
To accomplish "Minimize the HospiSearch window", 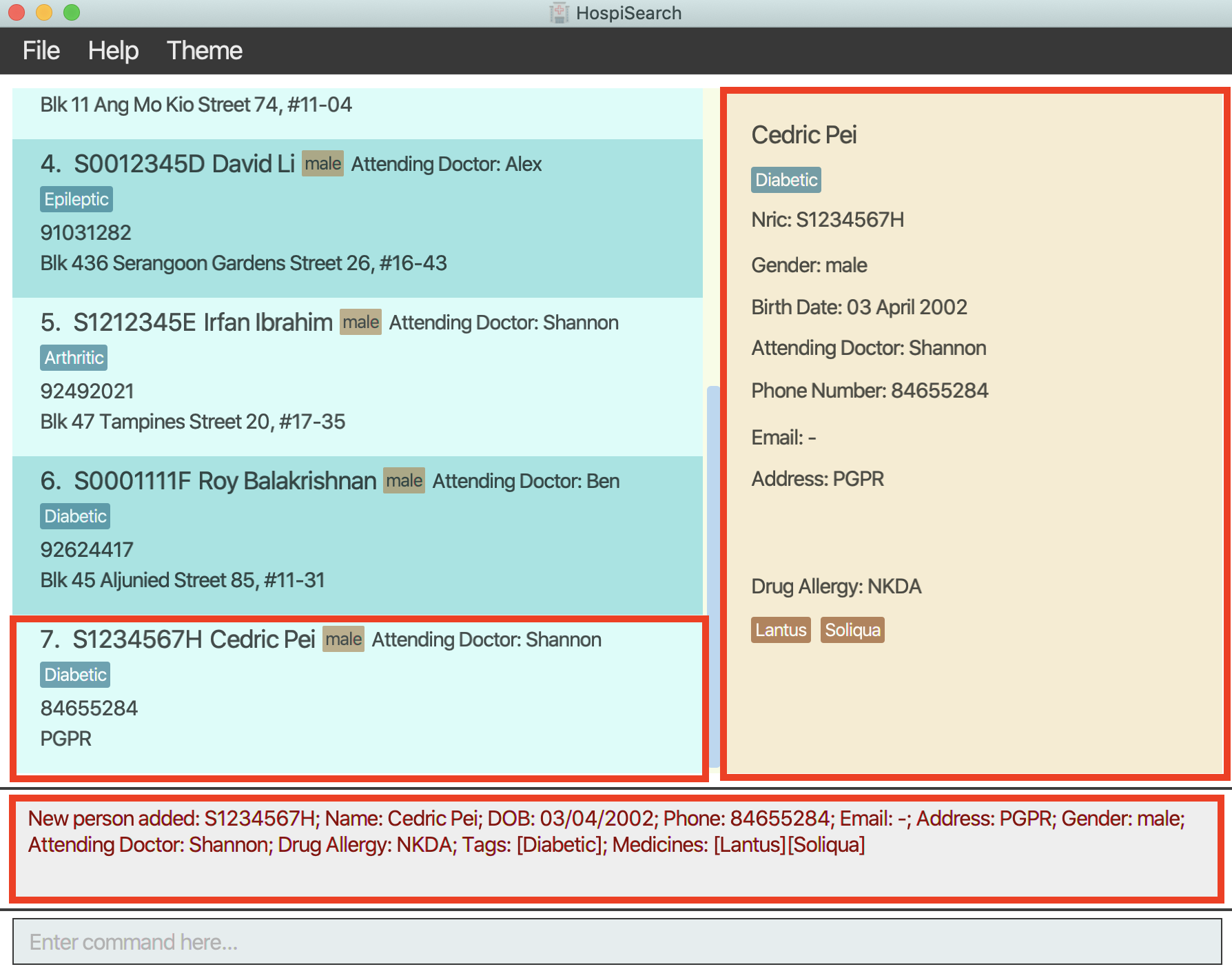I will (44, 12).
